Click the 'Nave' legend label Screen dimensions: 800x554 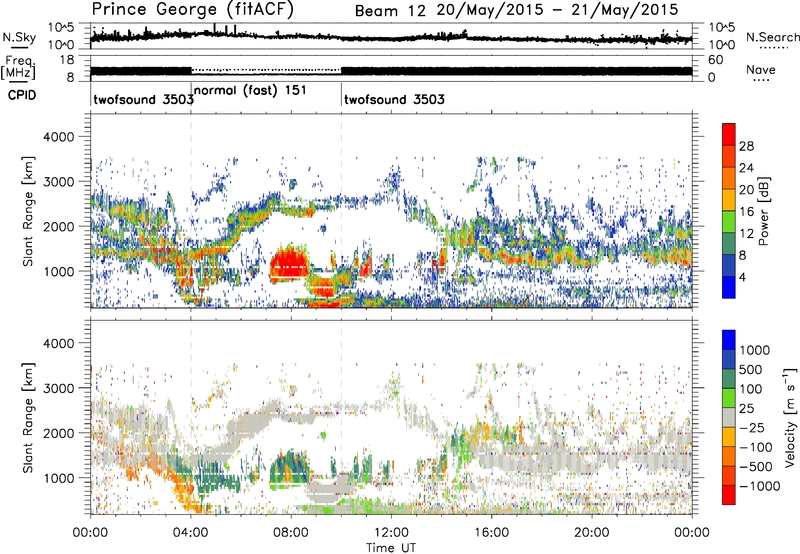(761, 69)
